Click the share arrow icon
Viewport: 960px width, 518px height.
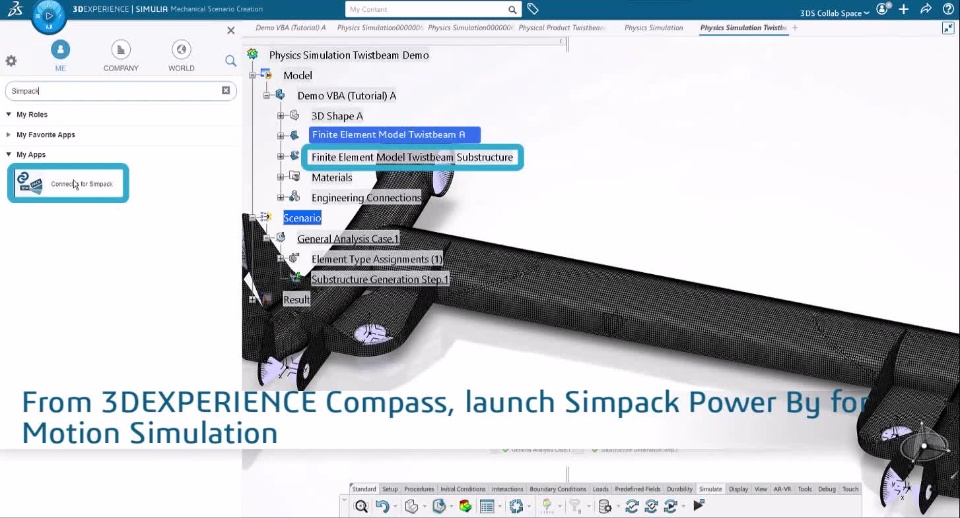click(x=926, y=9)
